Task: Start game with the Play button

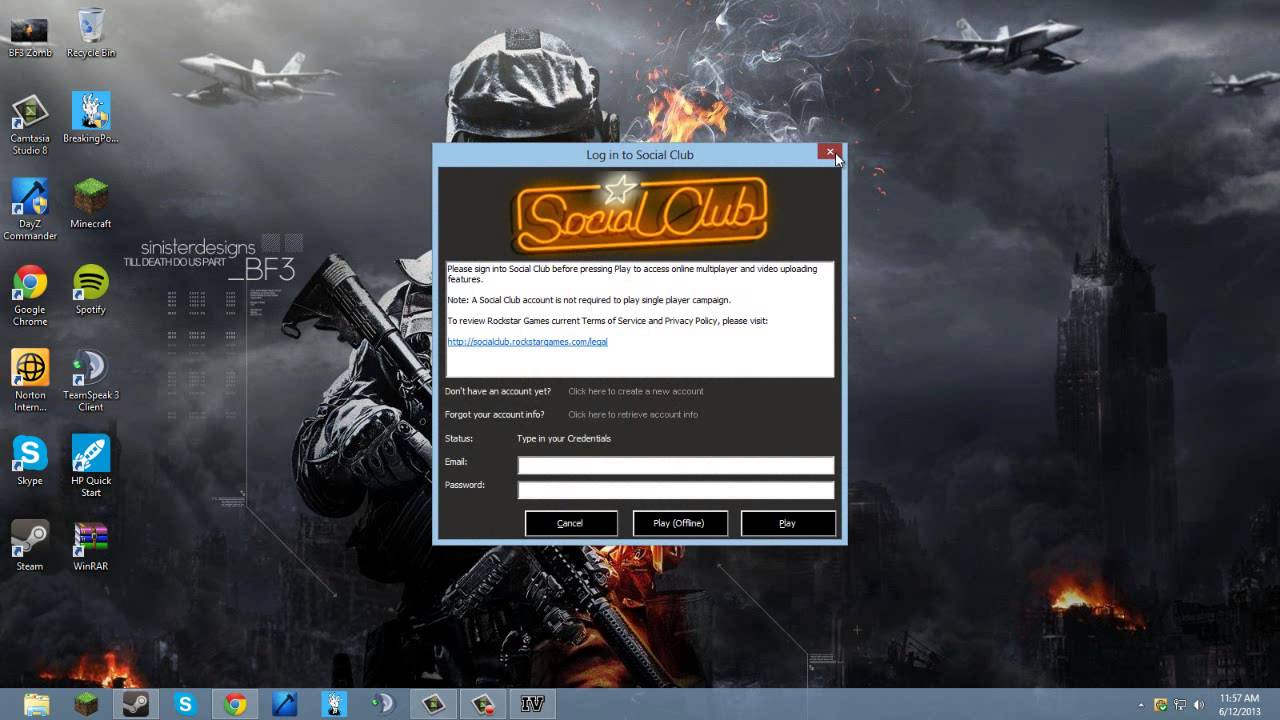Action: point(788,523)
